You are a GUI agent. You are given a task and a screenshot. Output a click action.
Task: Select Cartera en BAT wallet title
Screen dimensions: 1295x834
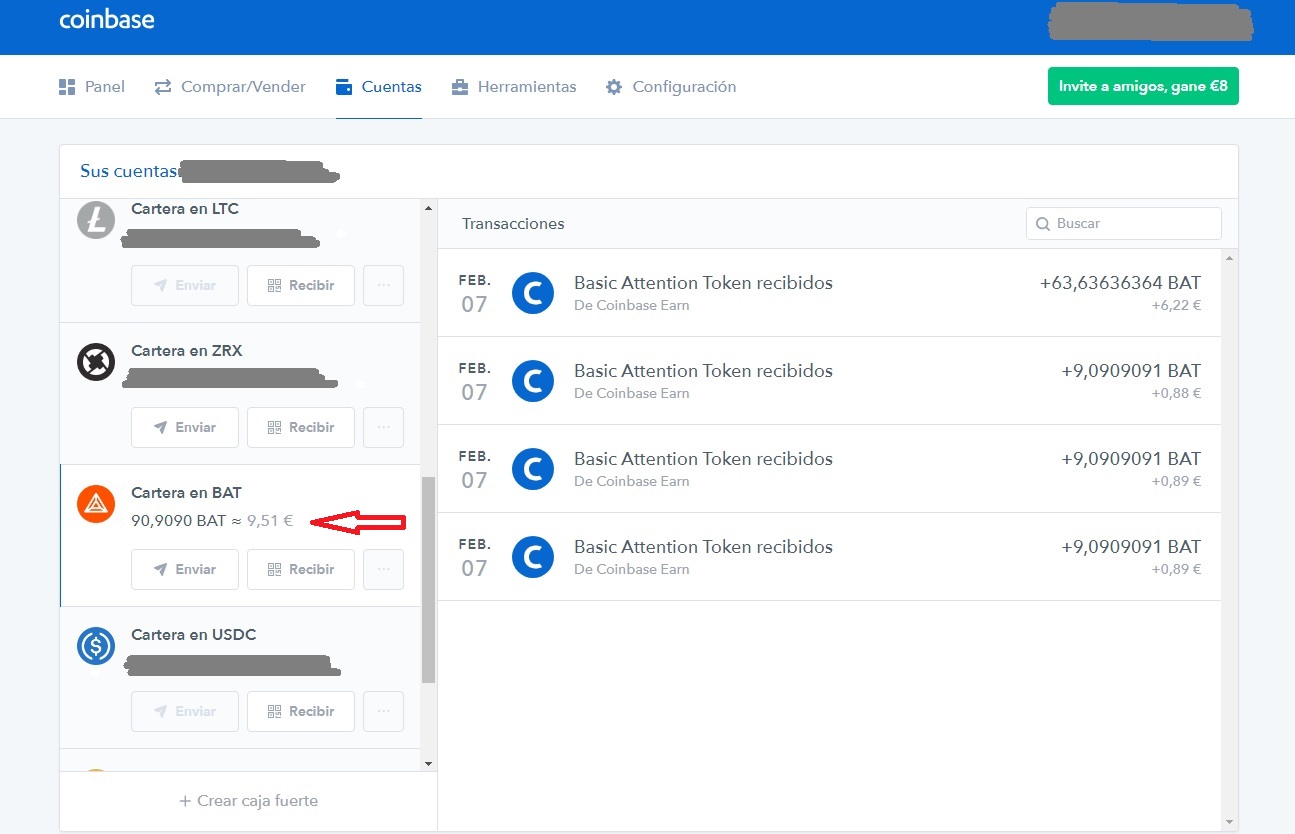(187, 493)
